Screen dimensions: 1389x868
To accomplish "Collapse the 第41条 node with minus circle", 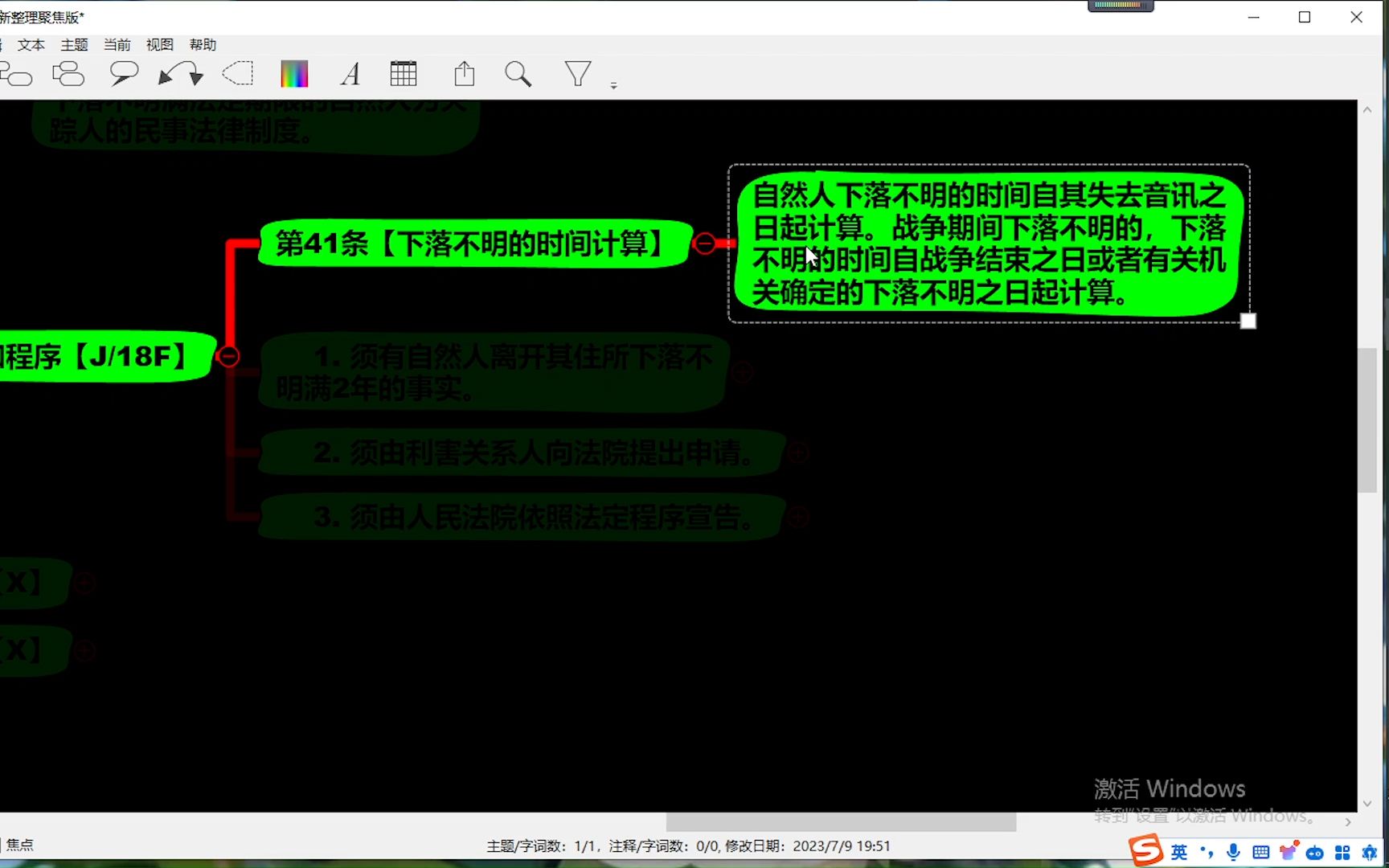I will pyautogui.click(x=705, y=244).
